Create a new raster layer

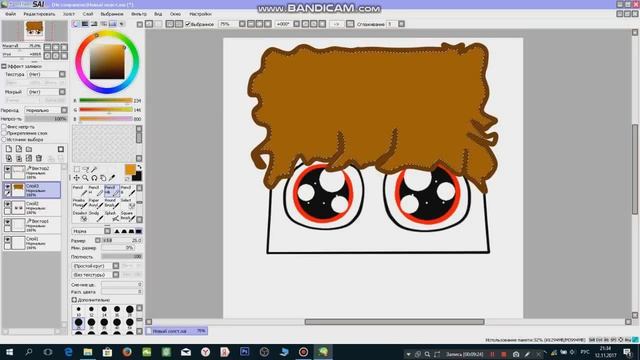(x=9, y=149)
